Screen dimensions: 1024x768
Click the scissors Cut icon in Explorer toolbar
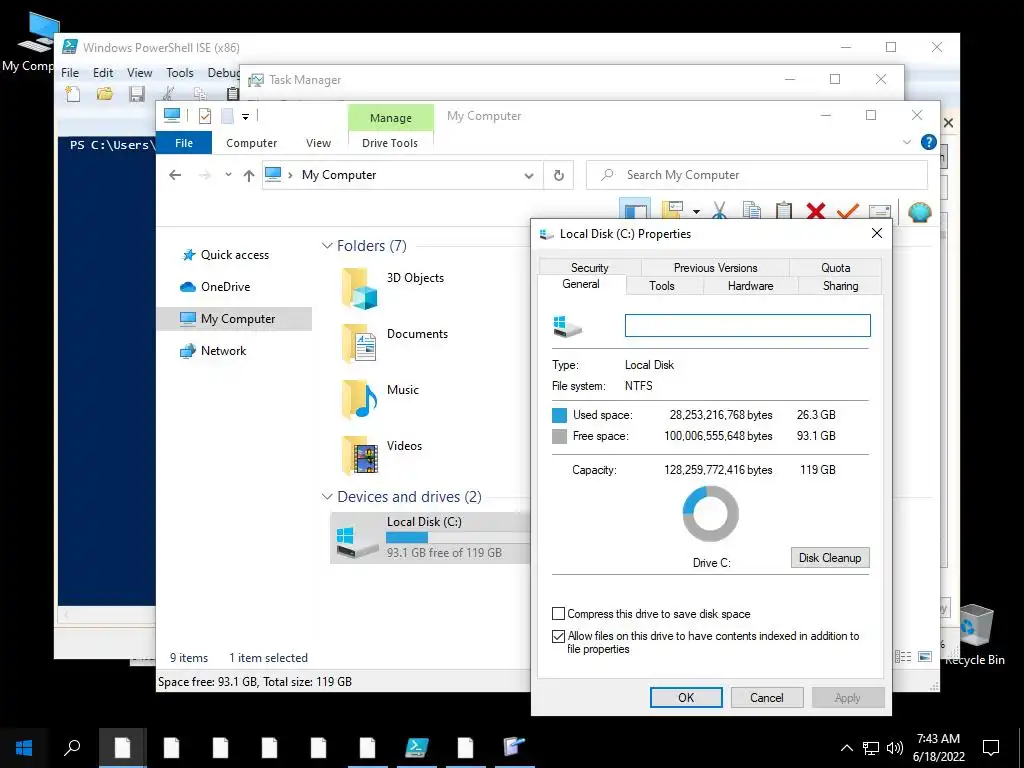coord(719,211)
